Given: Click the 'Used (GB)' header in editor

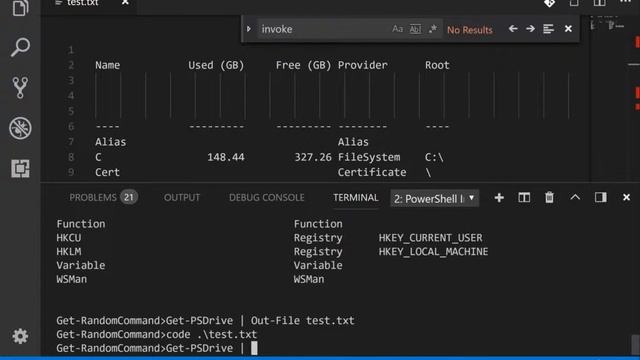Looking at the screenshot, I should pos(216,65).
